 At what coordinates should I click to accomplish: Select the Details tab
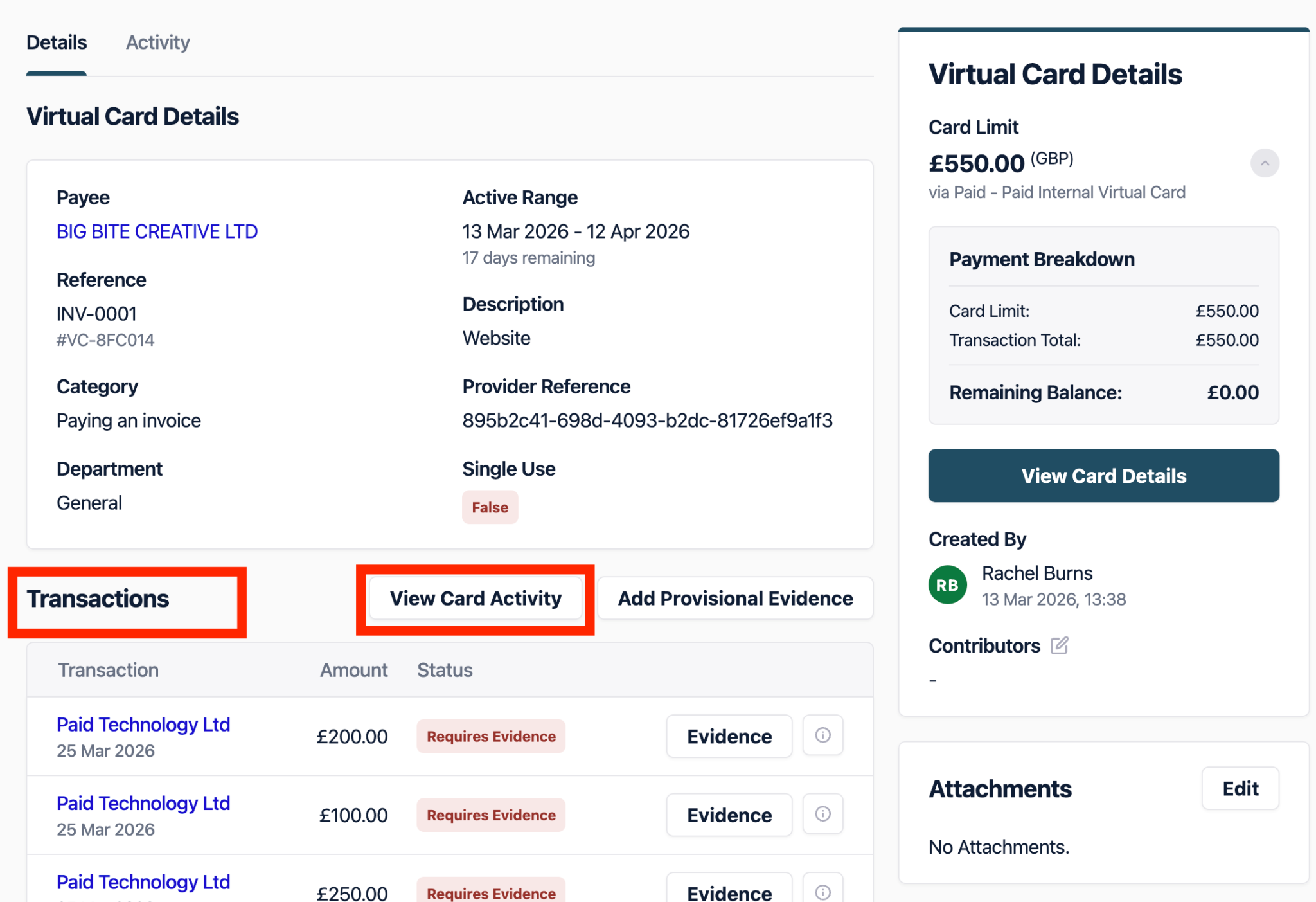[x=57, y=42]
